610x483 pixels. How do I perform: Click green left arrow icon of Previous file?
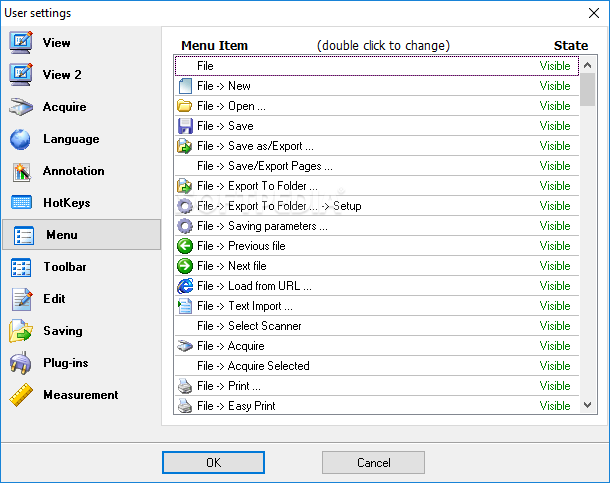tap(185, 246)
